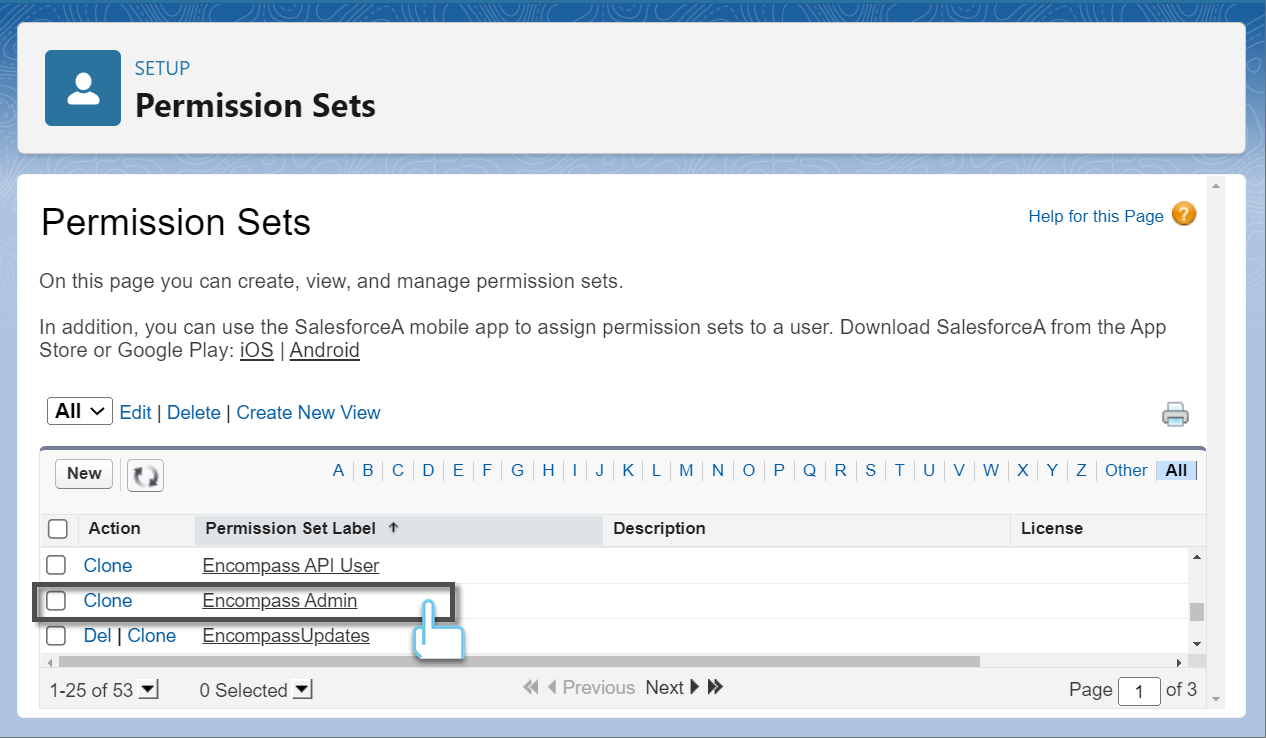Refresh the permission sets list
Image resolution: width=1266 pixels, height=738 pixels.
point(146,475)
